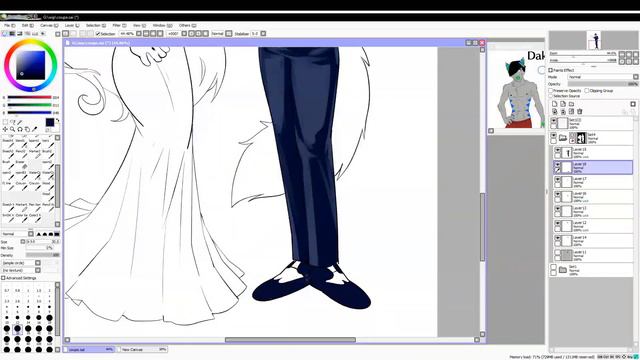Open the Canvas menu
This screenshot has height=360, width=640.
[x=49, y=25]
